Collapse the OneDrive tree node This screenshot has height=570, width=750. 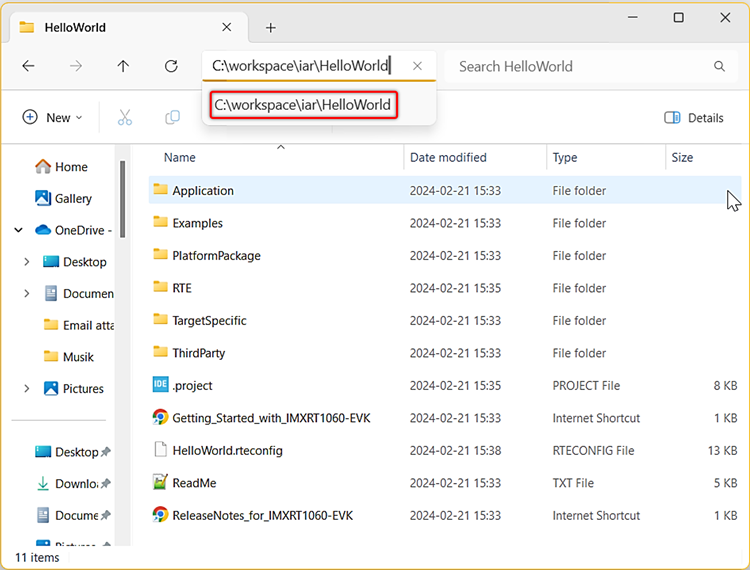[x=18, y=230]
